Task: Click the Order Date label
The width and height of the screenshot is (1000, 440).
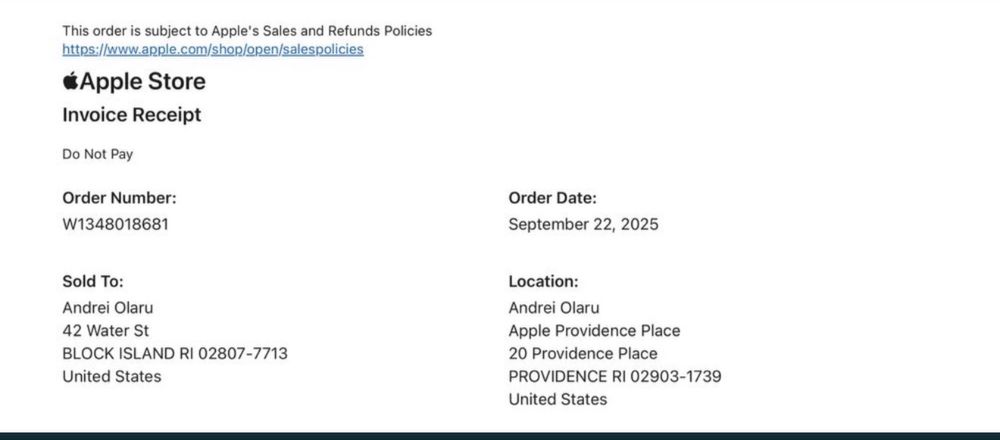Action: pos(552,198)
